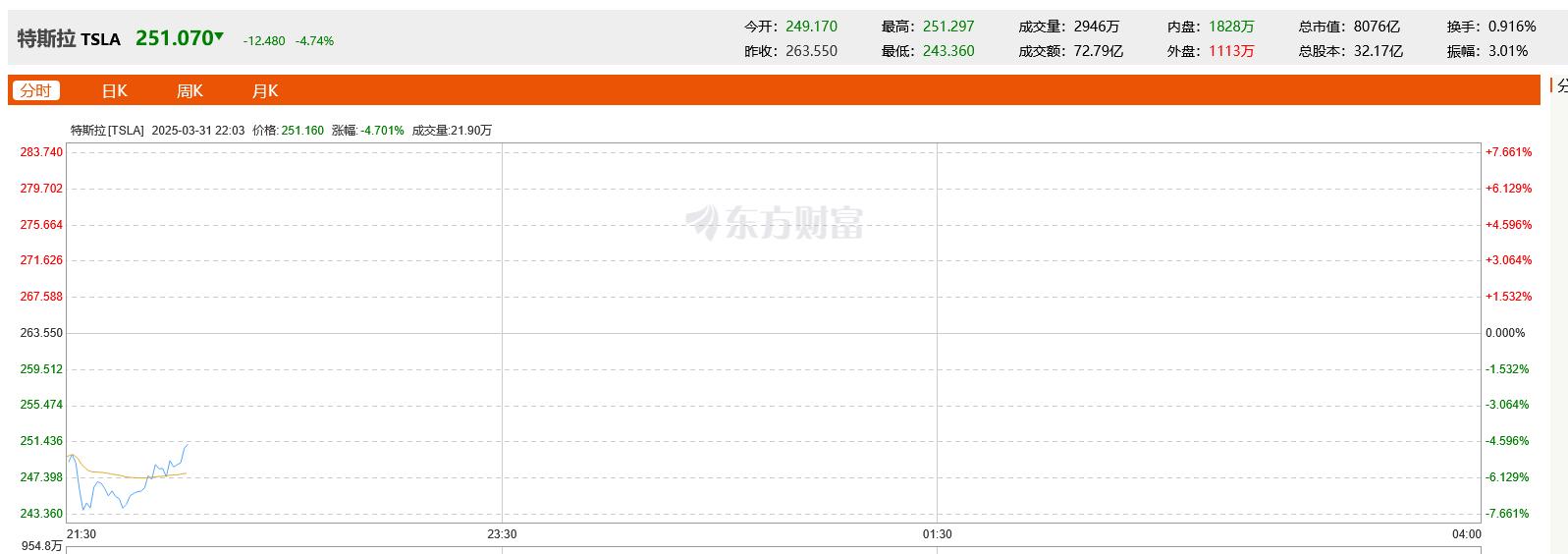This screenshot has width=1568, height=554.
Task: Click the 昨收 value 263.550
Action: pyautogui.click(x=811, y=51)
